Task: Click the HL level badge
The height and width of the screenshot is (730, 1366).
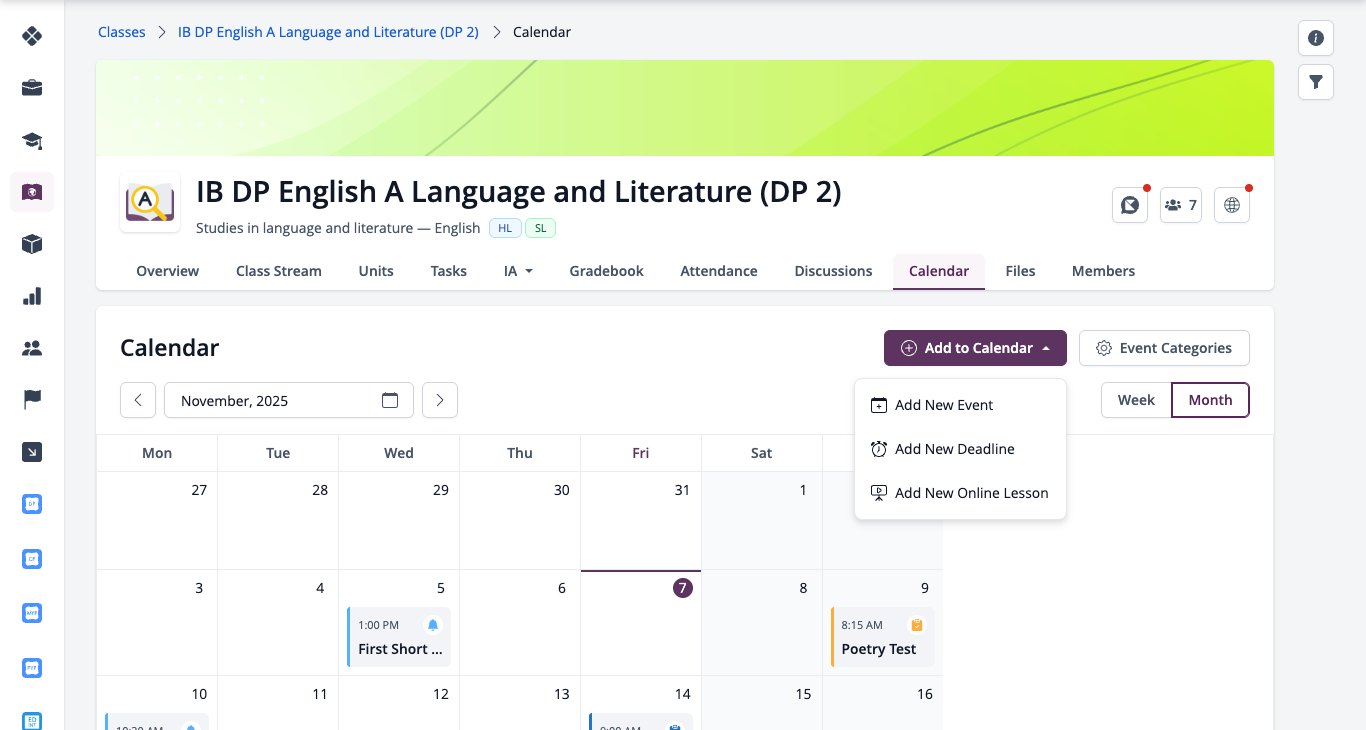Action: pos(505,228)
